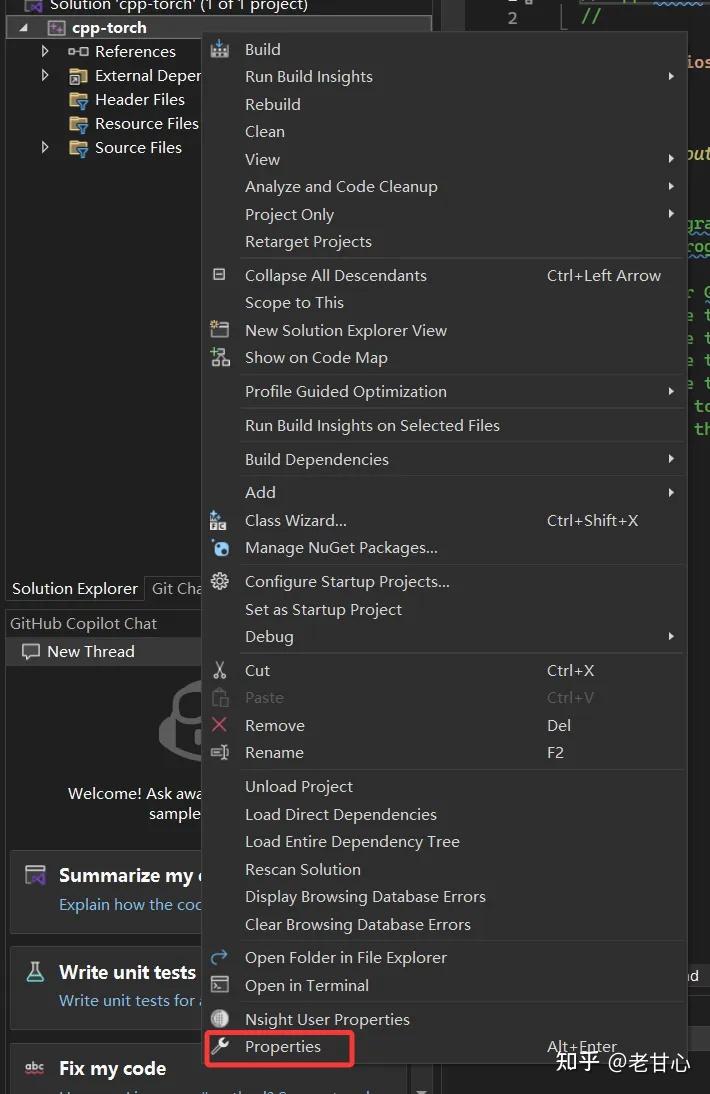This screenshot has height=1094, width=710.
Task: Open the Explain how the code works link
Action: coord(130,904)
